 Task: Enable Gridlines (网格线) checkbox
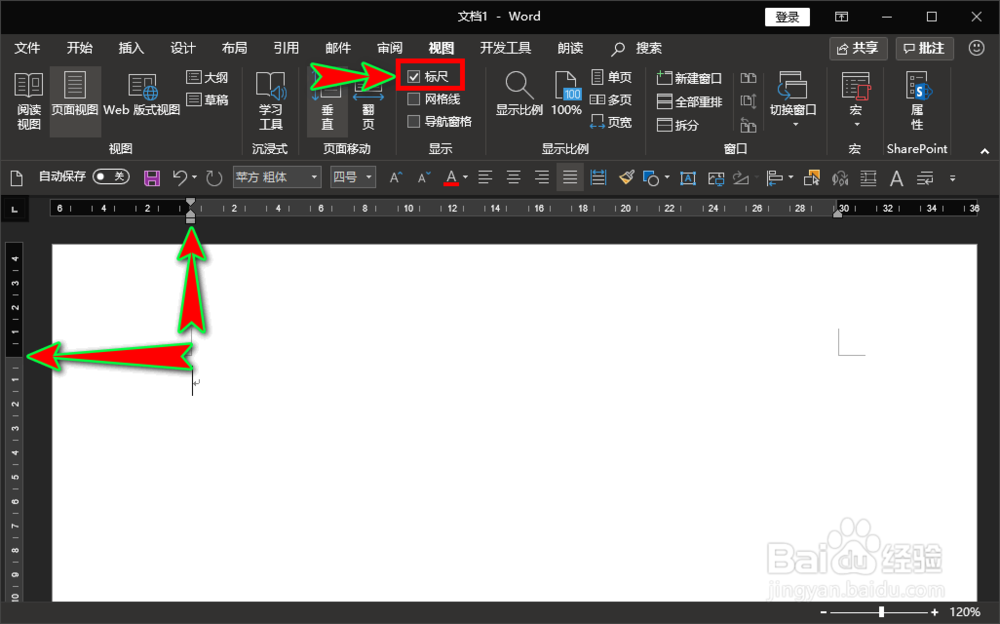(x=414, y=99)
